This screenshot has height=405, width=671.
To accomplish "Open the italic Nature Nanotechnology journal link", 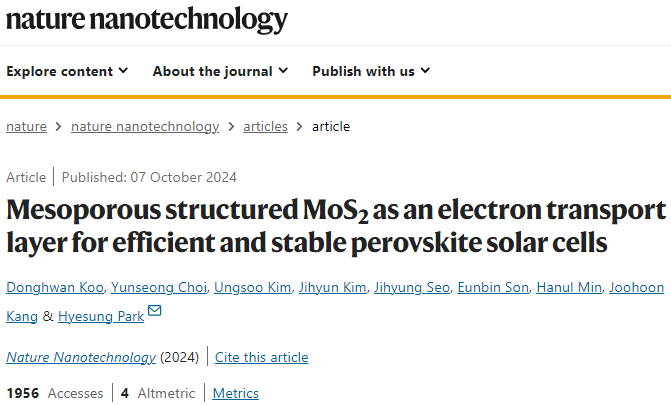I will tap(81, 357).
